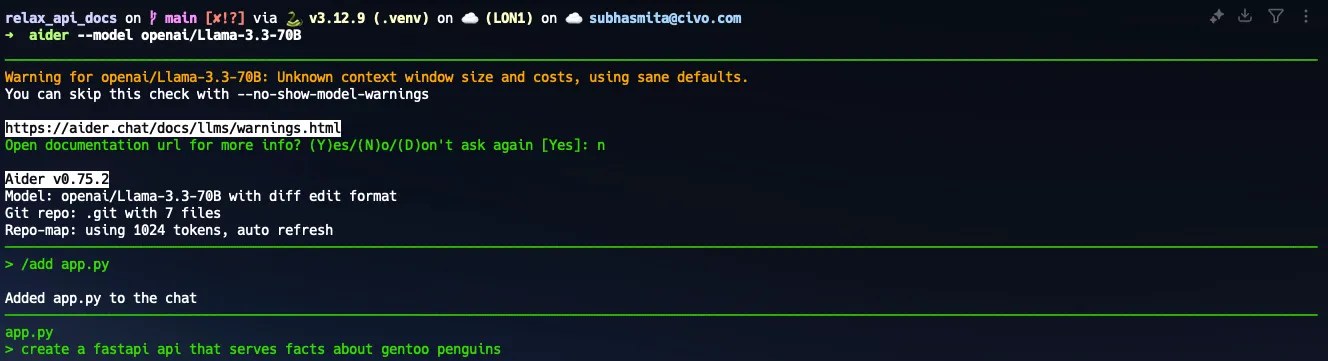The image size is (1328, 361).
Task: Click the fastapi gentoo penguins prompt input line
Action: (x=253, y=349)
